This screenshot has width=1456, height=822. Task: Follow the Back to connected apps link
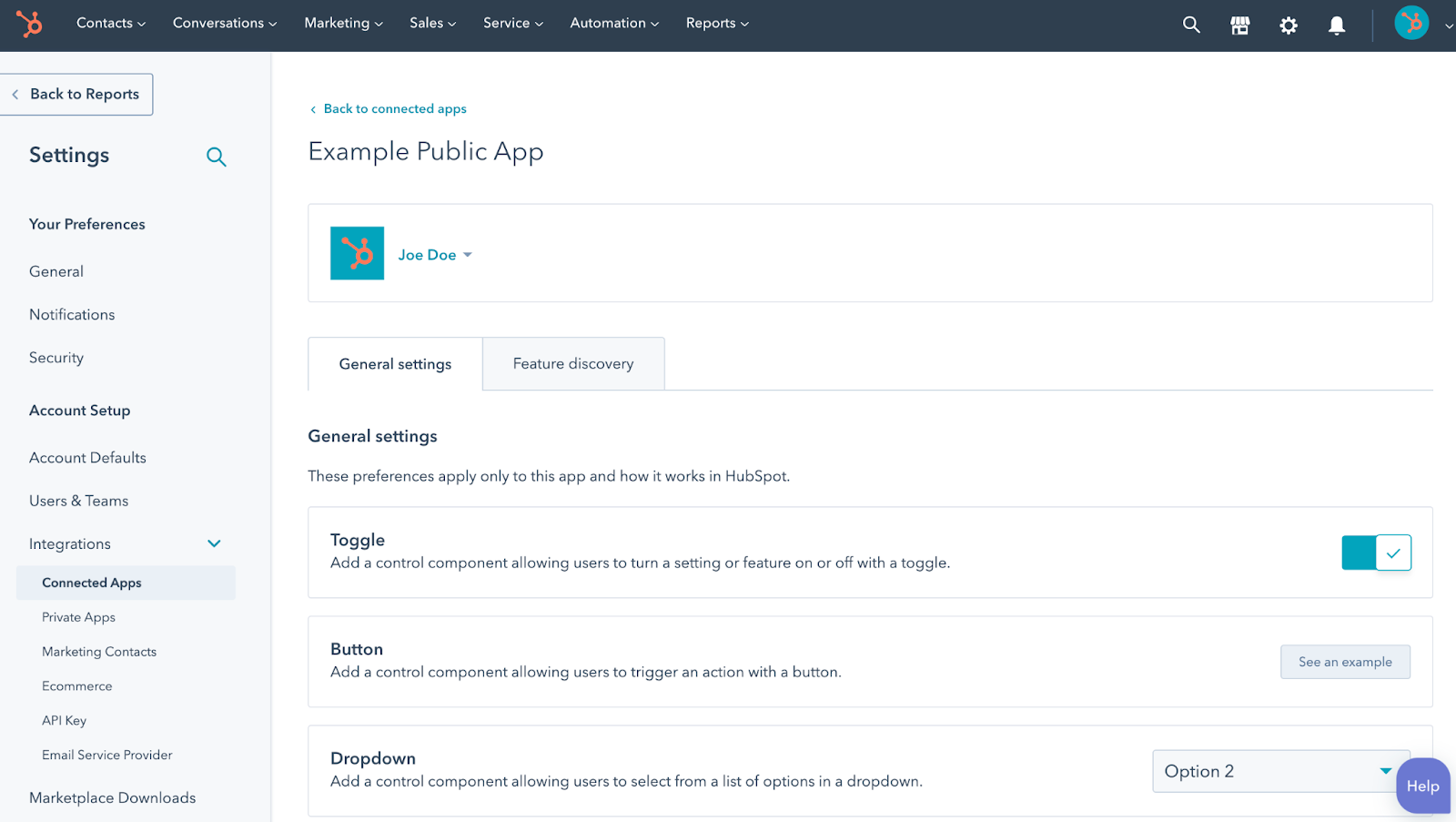394,108
